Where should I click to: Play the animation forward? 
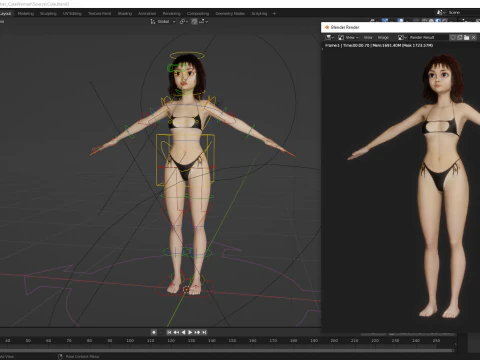190,332
